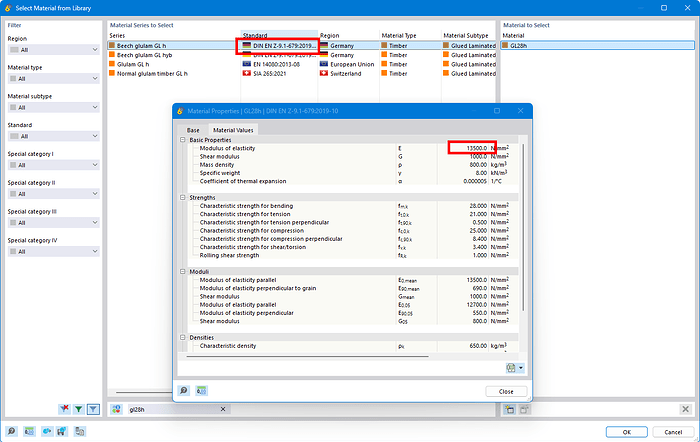Select the Material Values tab

(x=233, y=130)
